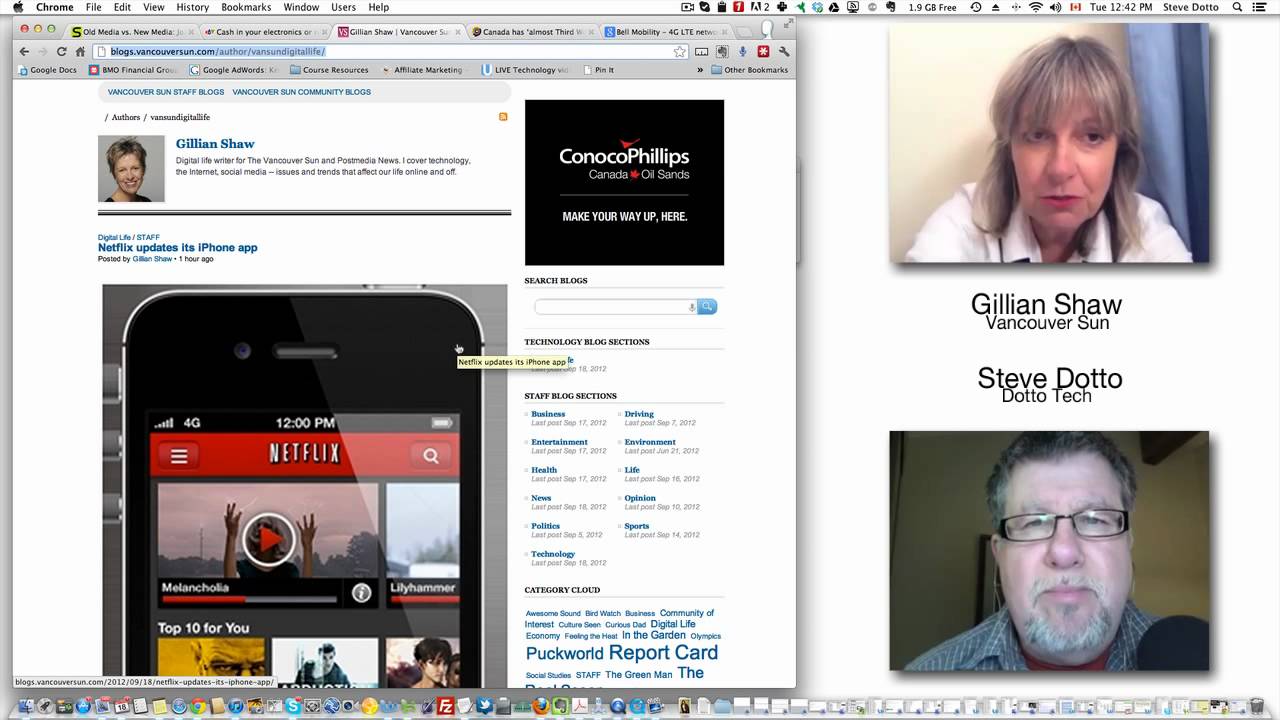Screen dimensions: 1280x720
Task: Click the Evernote elephant extension icon
Action: click(722, 51)
